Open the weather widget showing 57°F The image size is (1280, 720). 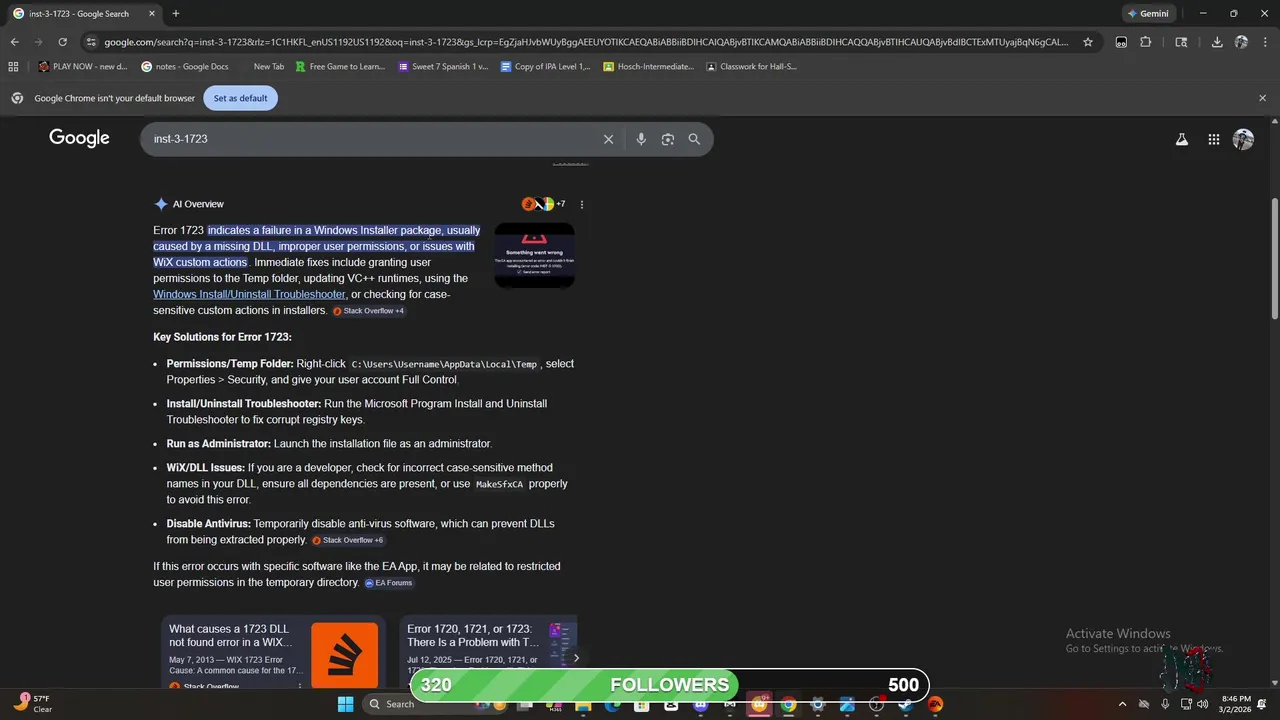(x=33, y=704)
